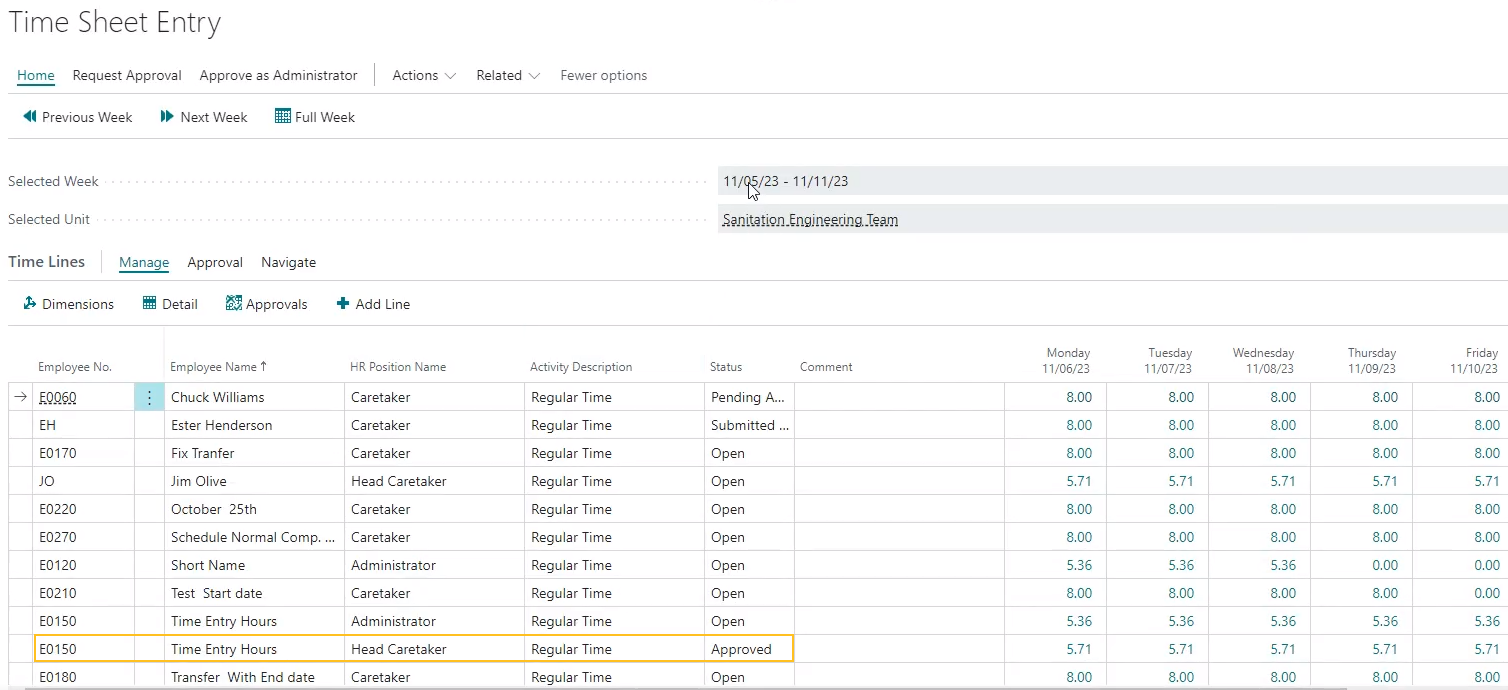Switch to the Approval tab
The image size is (1508, 690).
[215, 262]
